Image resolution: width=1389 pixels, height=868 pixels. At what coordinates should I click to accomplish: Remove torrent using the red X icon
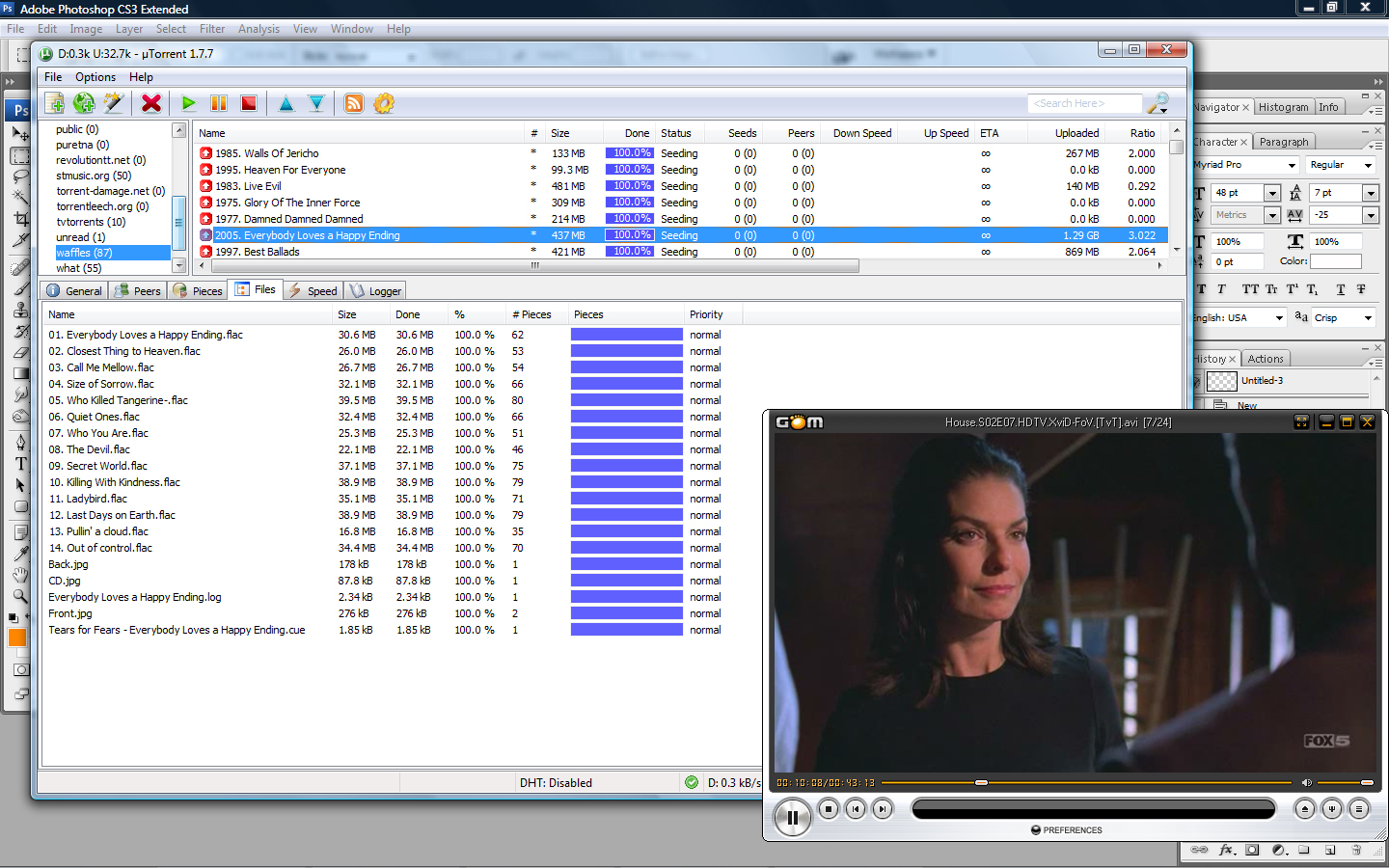point(151,103)
